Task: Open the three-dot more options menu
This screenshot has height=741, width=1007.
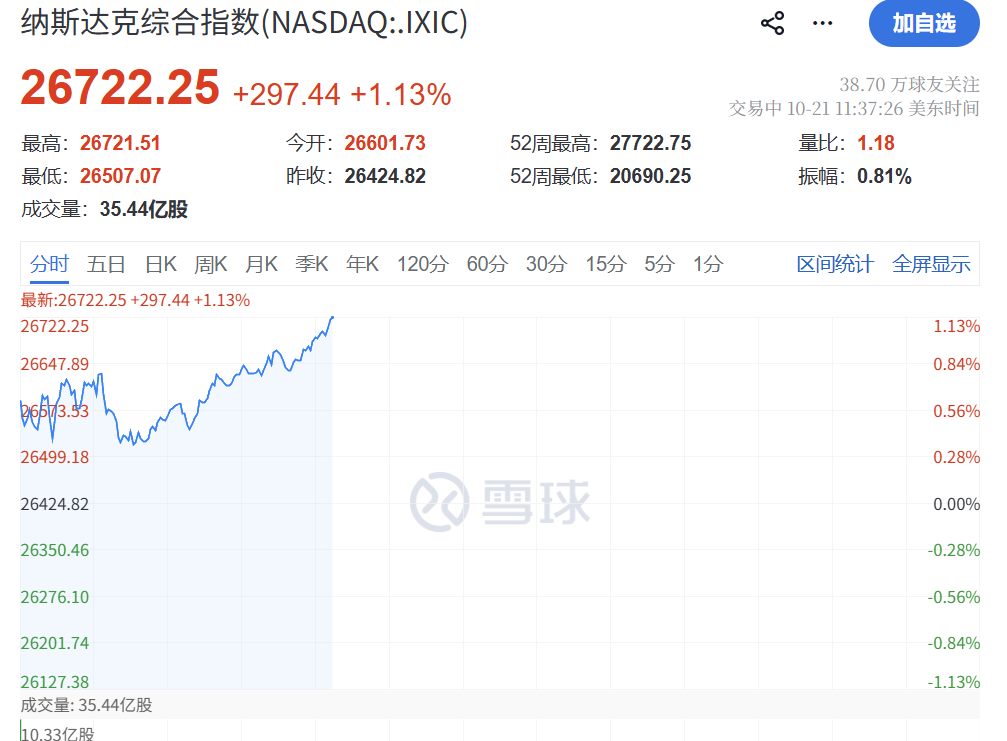Action: click(x=822, y=23)
